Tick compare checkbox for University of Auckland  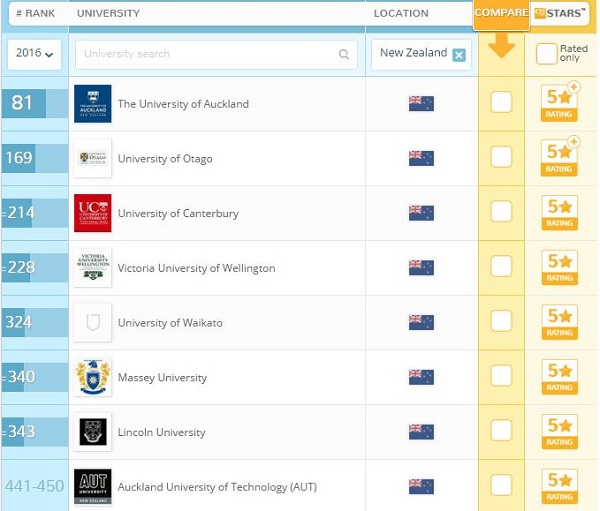point(501,102)
